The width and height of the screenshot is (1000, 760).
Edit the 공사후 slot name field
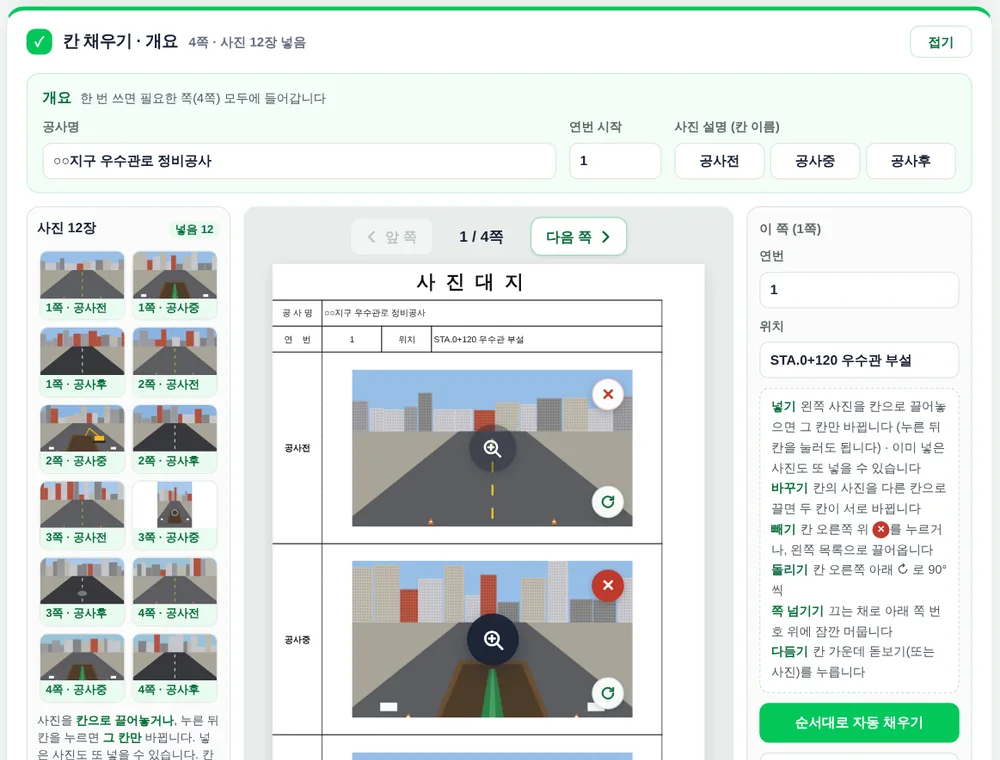pos(911,161)
